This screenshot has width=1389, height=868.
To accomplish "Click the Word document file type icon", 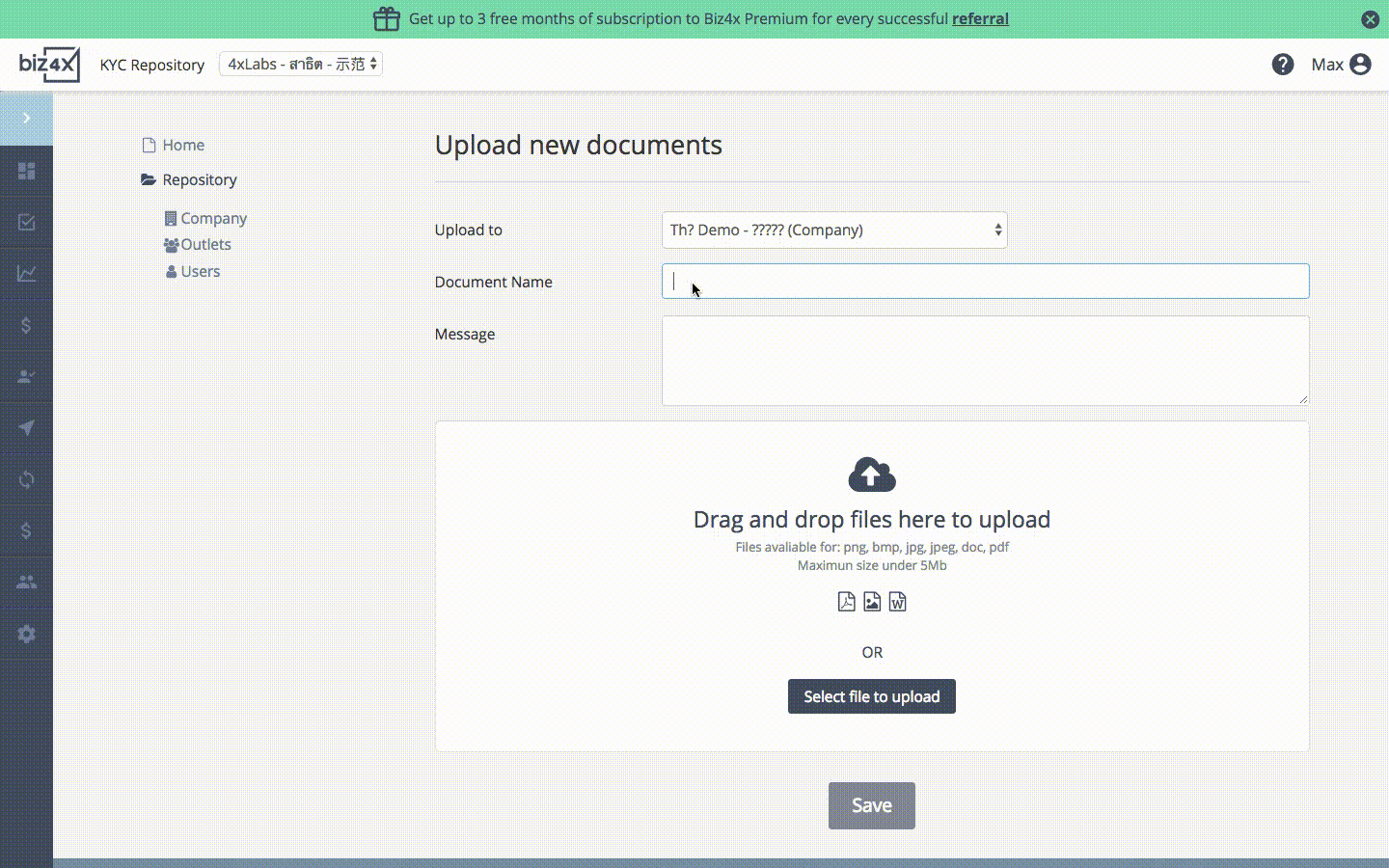I will 897,602.
